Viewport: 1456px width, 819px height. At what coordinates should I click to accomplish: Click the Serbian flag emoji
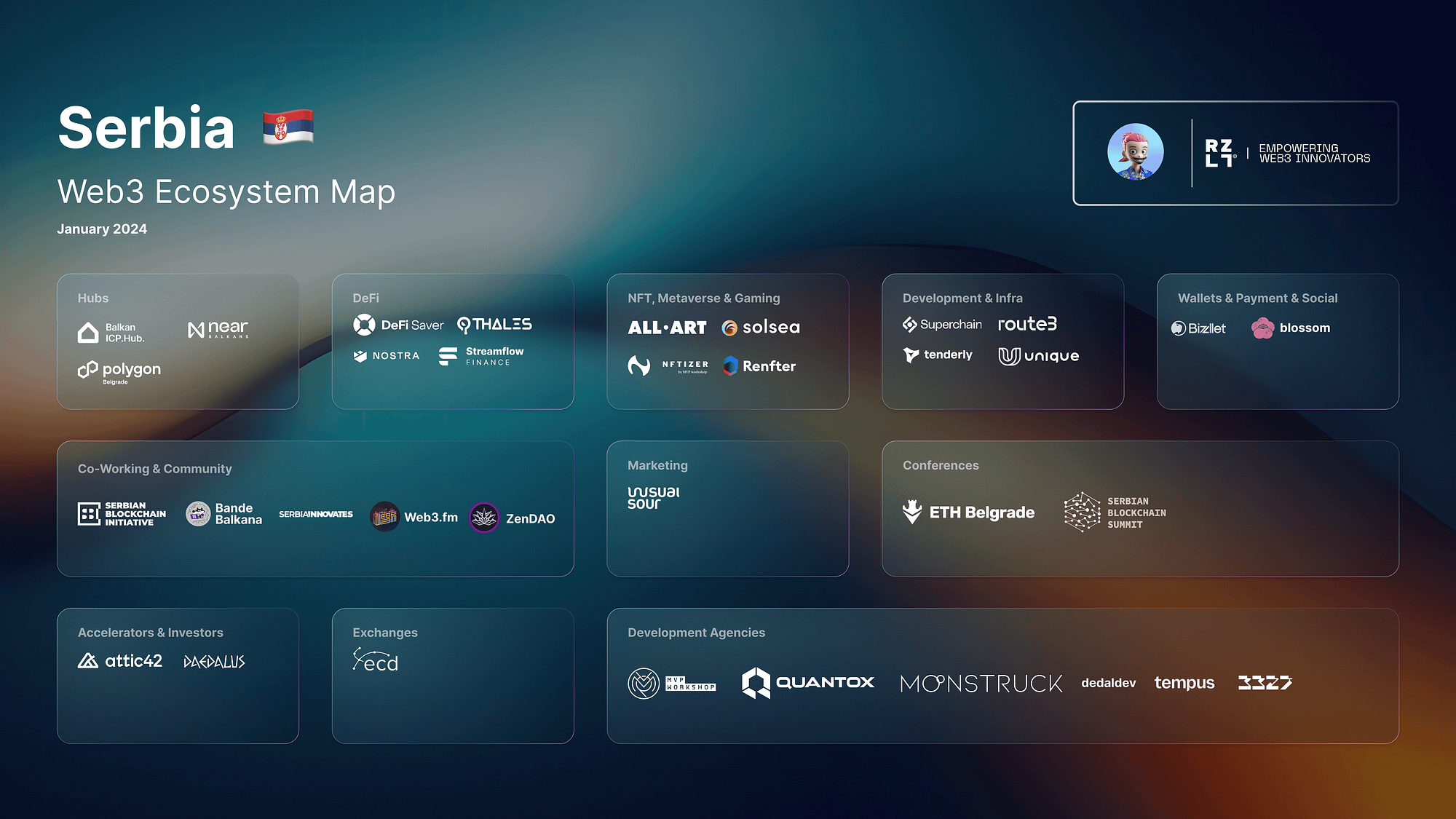coord(288,127)
